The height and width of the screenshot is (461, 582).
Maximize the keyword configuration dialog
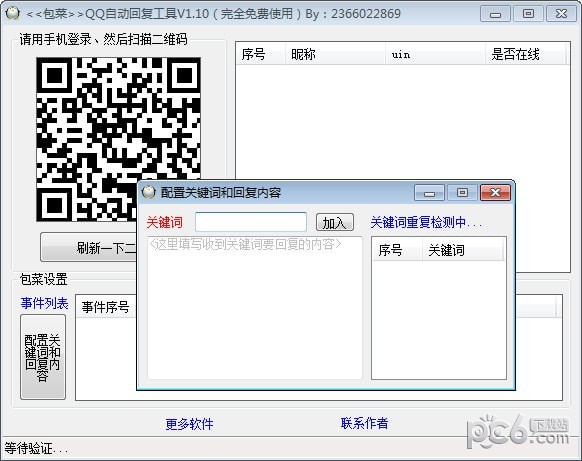(x=462, y=193)
